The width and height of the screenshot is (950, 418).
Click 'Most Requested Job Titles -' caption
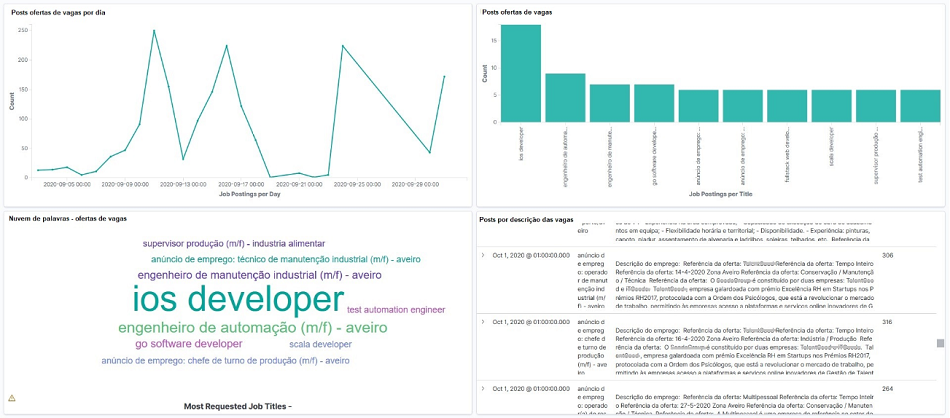pos(238,406)
